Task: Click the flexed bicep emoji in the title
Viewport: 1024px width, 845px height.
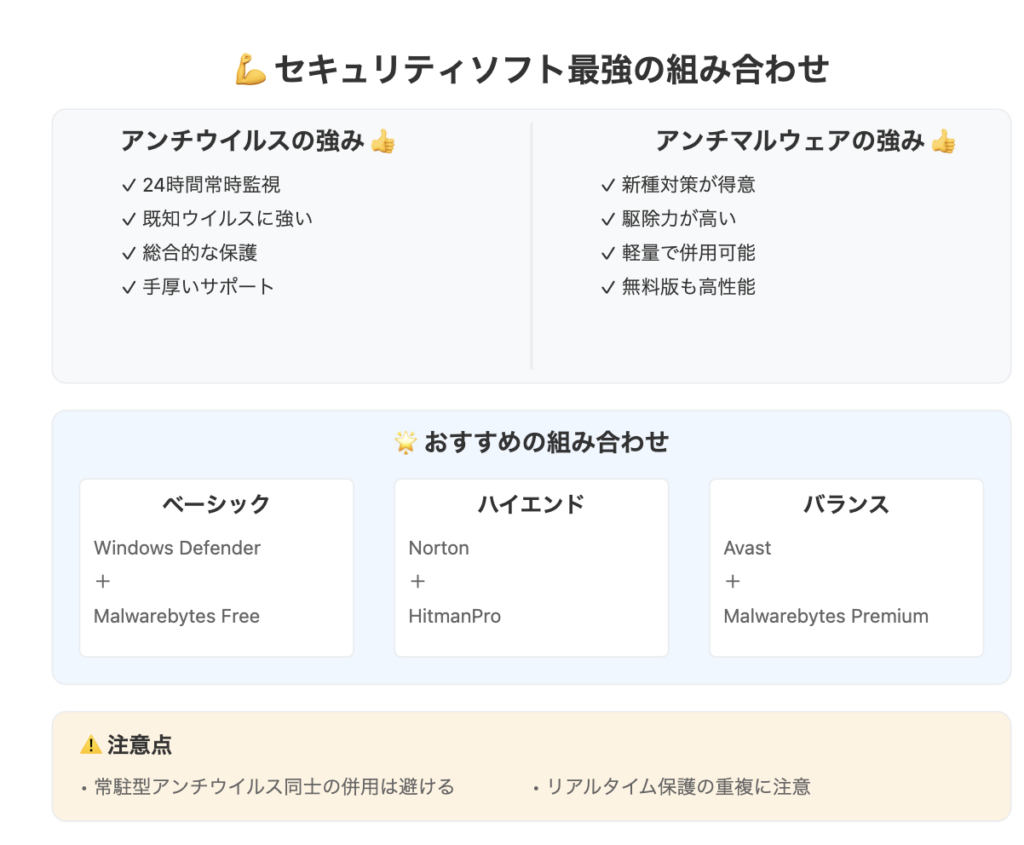Action: [251, 70]
